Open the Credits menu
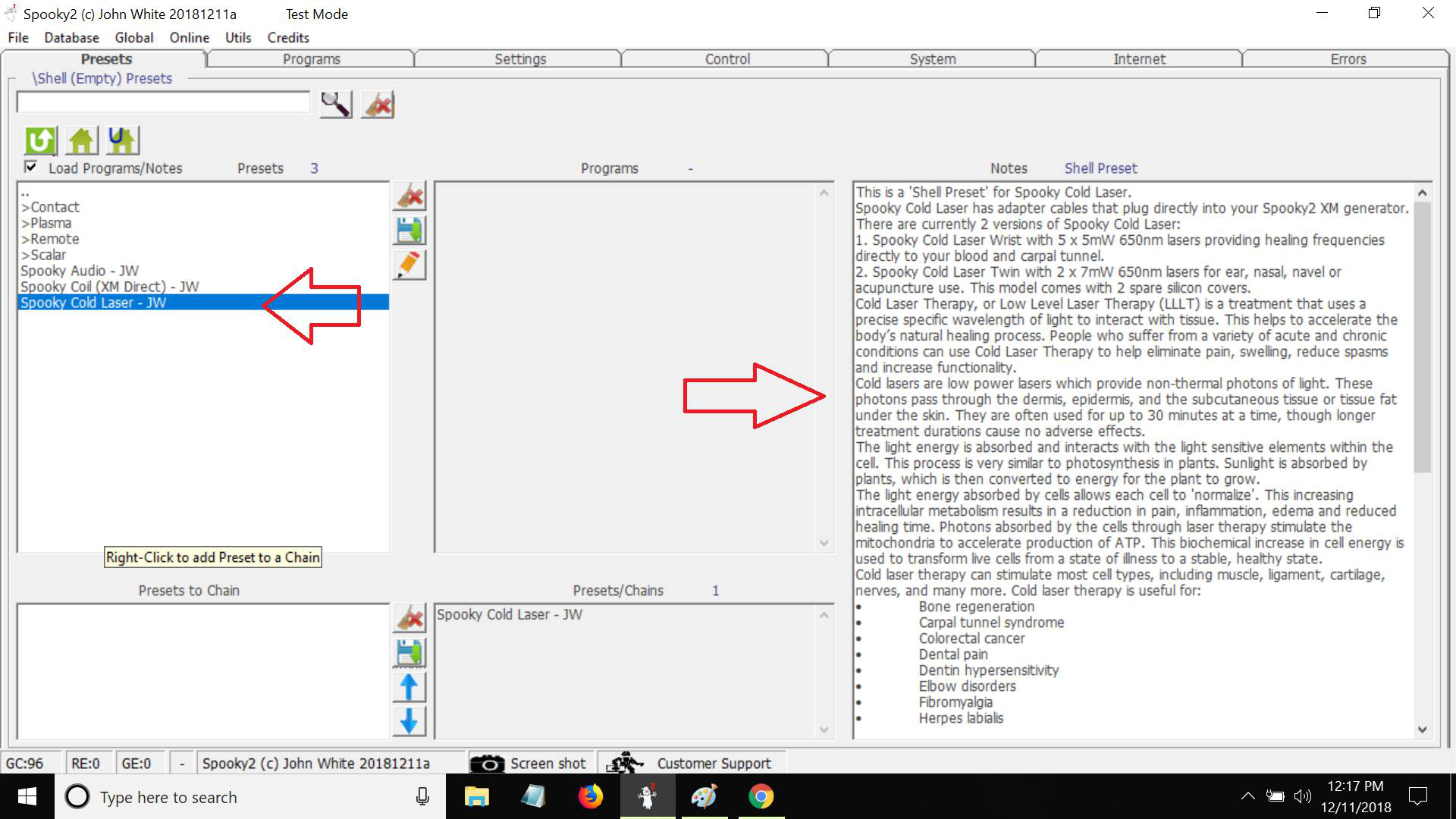The width and height of the screenshot is (1456, 819). pyautogui.click(x=288, y=37)
